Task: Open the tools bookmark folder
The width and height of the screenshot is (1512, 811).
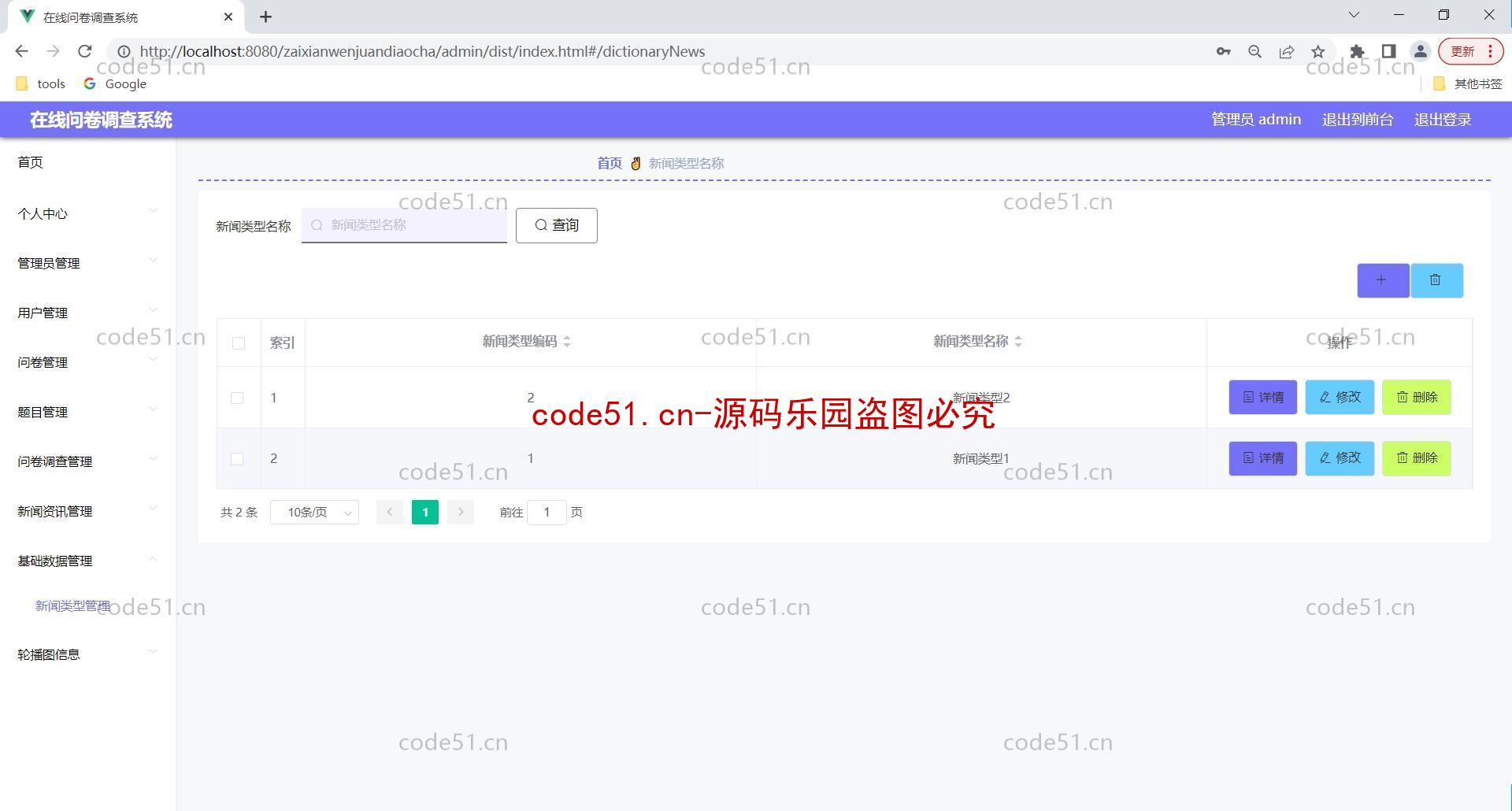Action: pos(41,83)
